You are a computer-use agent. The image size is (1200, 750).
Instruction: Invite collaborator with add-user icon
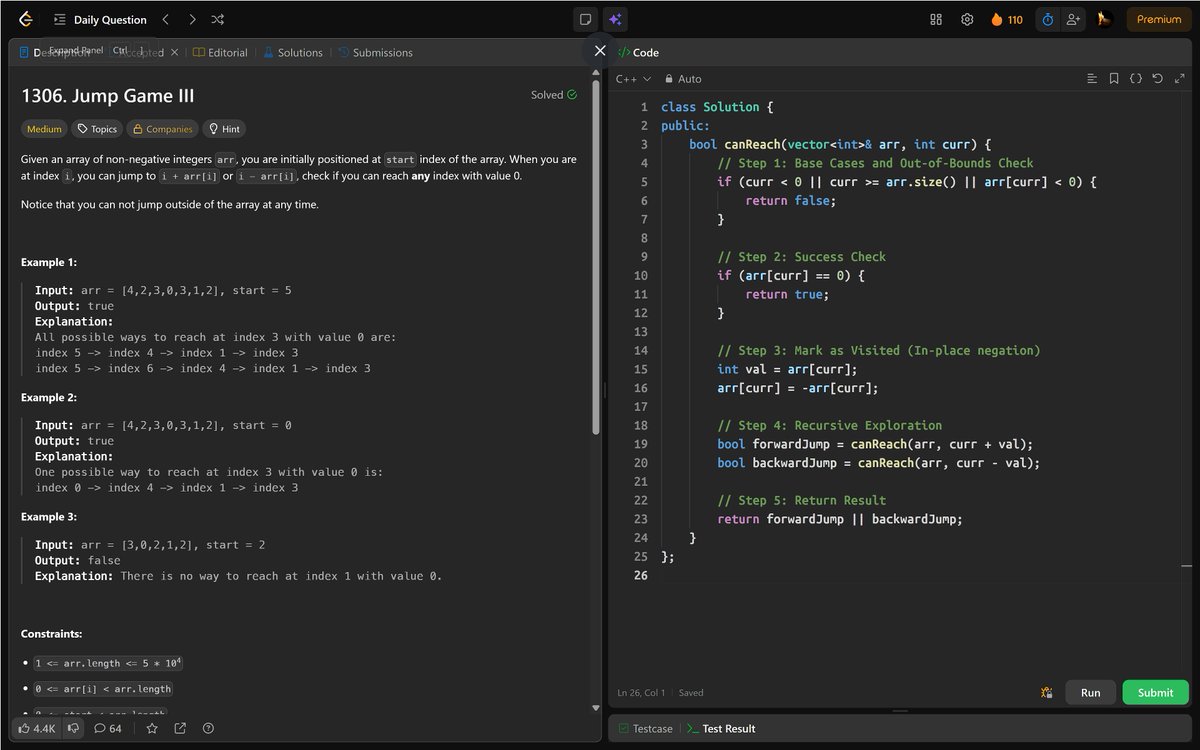pyautogui.click(x=1074, y=19)
